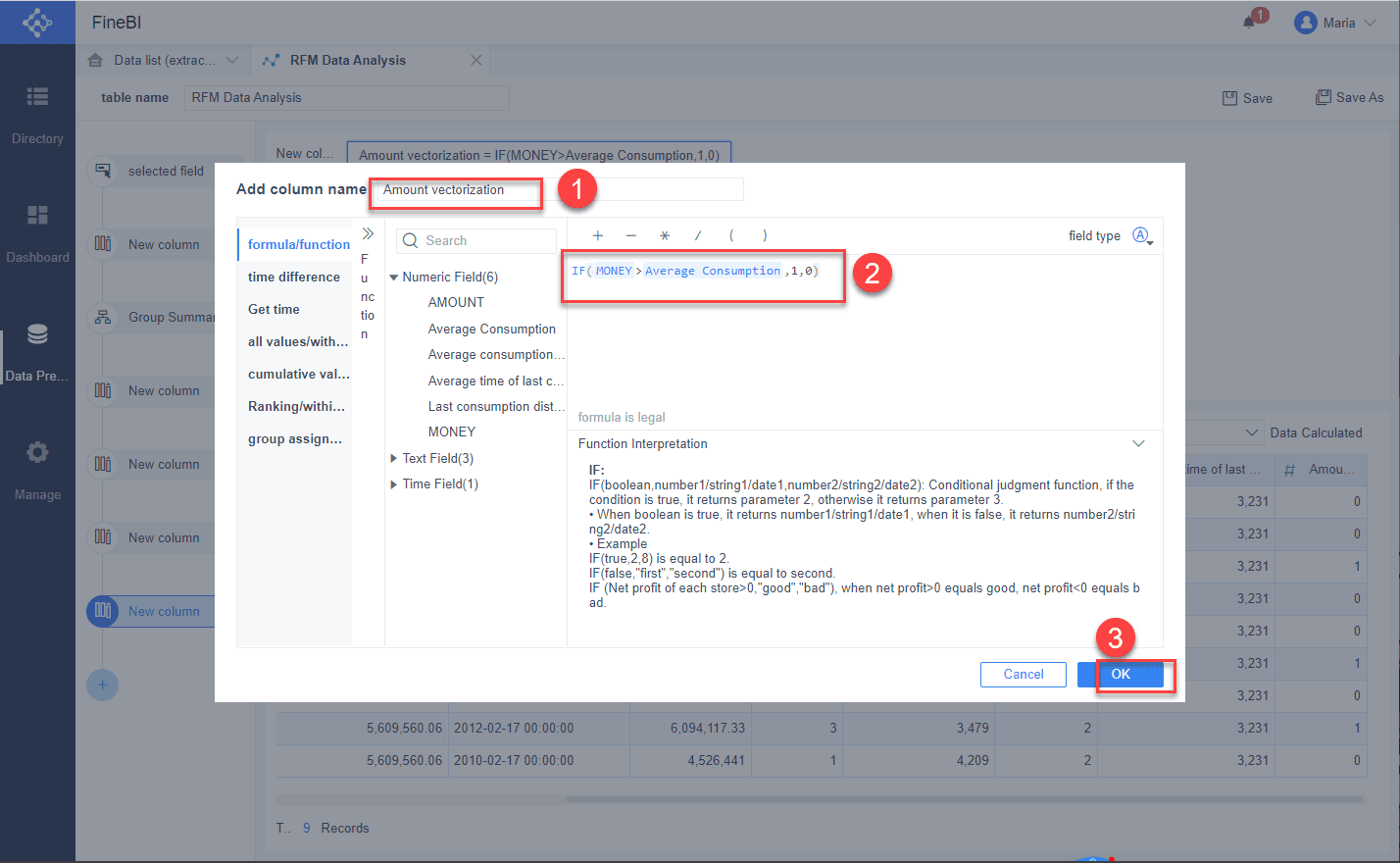This screenshot has height=863, width=1400.
Task: Click the Group Summary step icon
Action: 103,317
